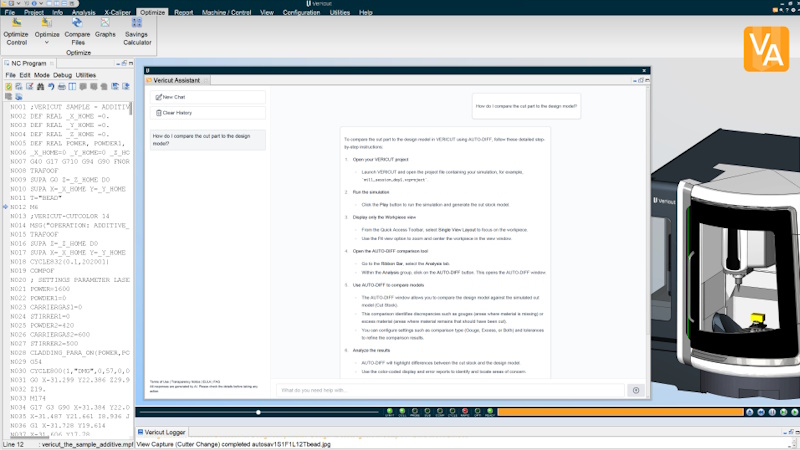Toggle the red RAPID status light
The width and height of the screenshot is (800, 450).
(x=465, y=412)
